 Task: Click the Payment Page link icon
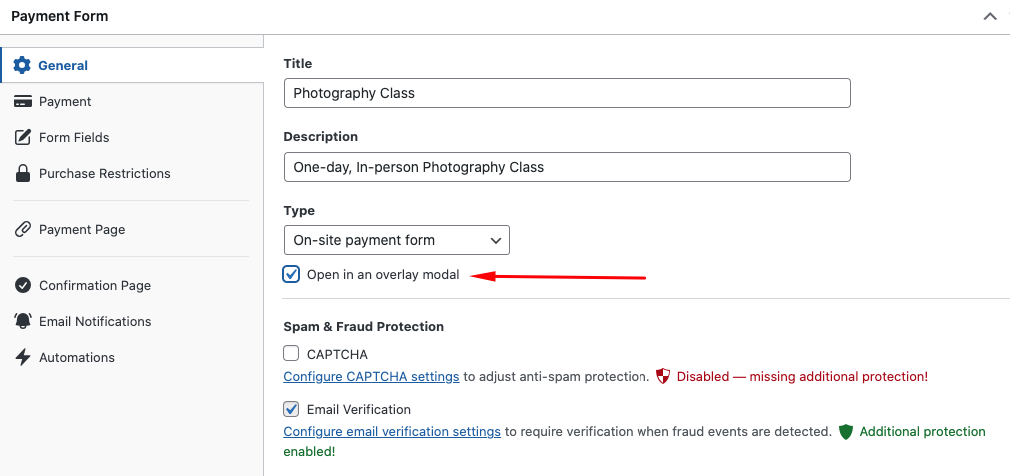(22, 229)
